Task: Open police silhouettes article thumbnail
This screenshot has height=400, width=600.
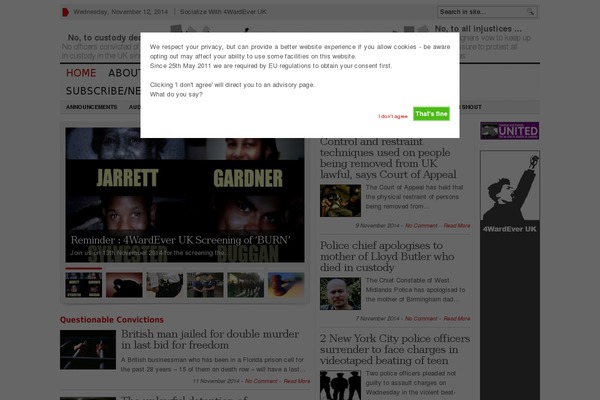Action: [340, 385]
